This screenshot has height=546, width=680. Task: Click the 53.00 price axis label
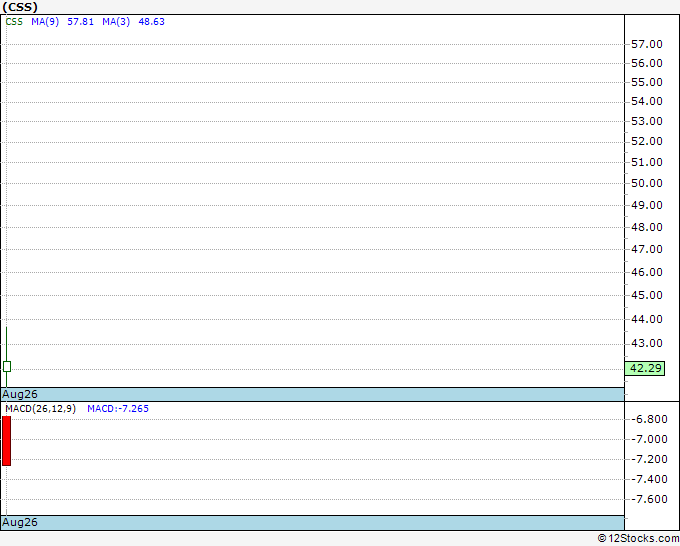(x=647, y=121)
